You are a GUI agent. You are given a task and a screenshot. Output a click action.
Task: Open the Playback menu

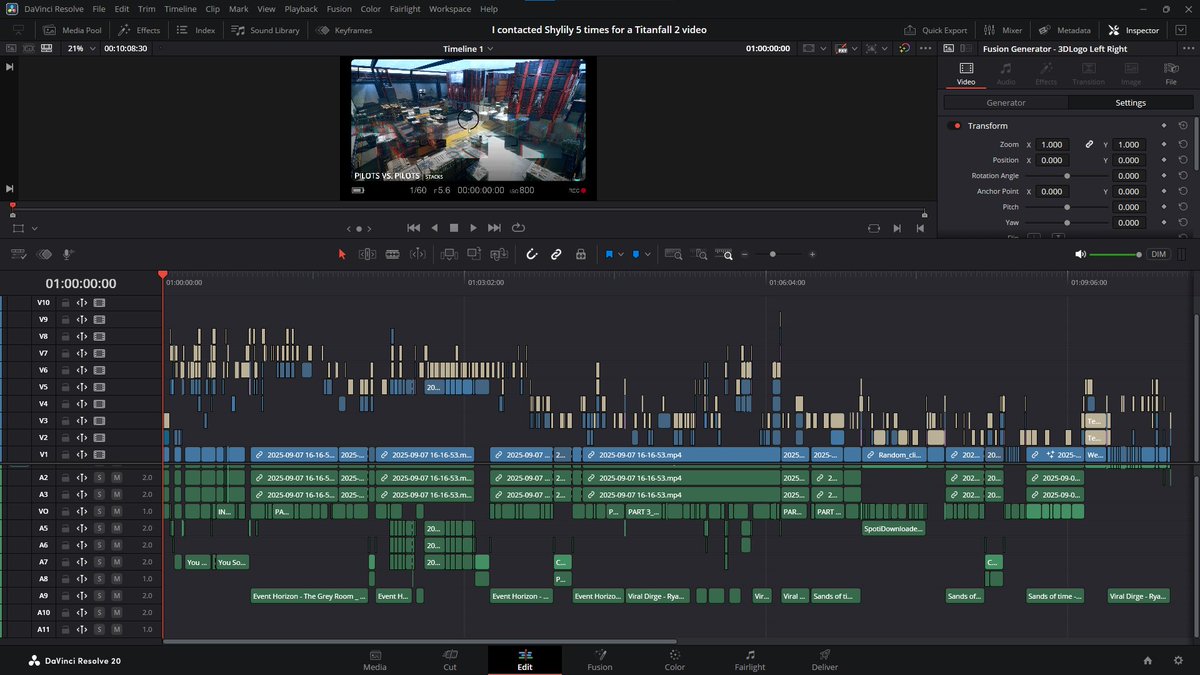click(301, 9)
